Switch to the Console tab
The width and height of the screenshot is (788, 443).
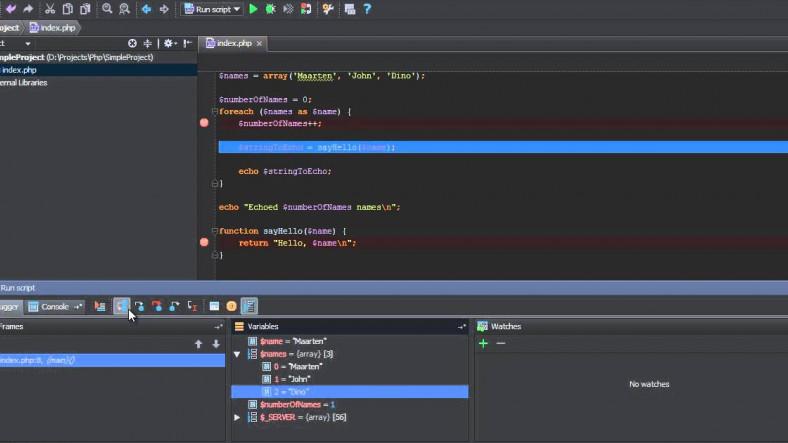(53, 306)
